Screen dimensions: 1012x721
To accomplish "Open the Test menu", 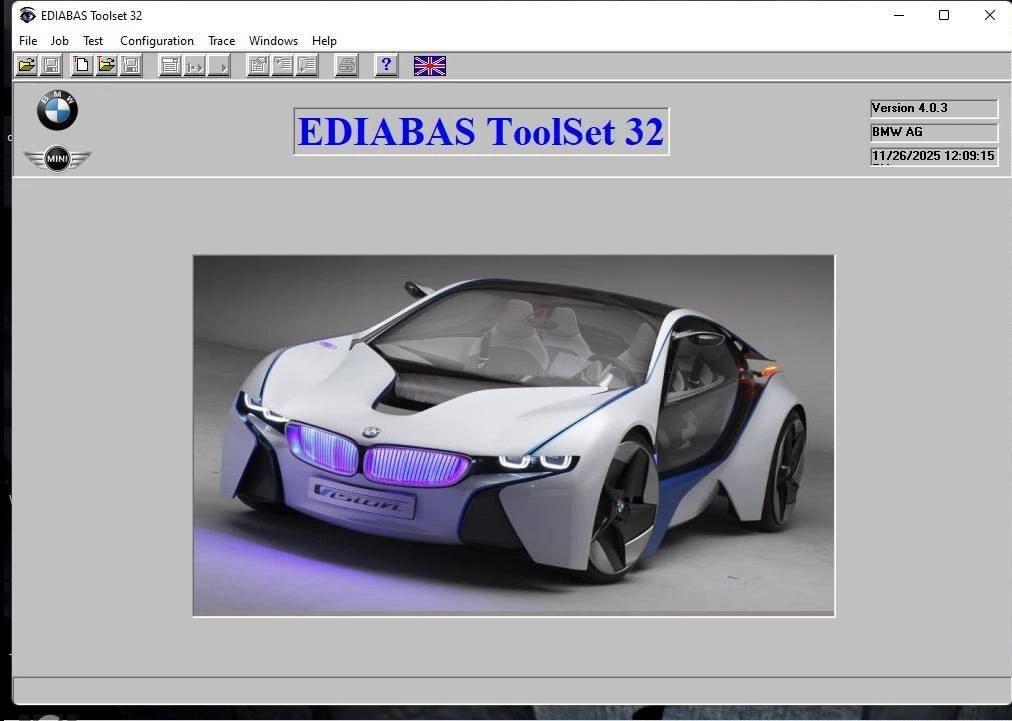I will [93, 41].
